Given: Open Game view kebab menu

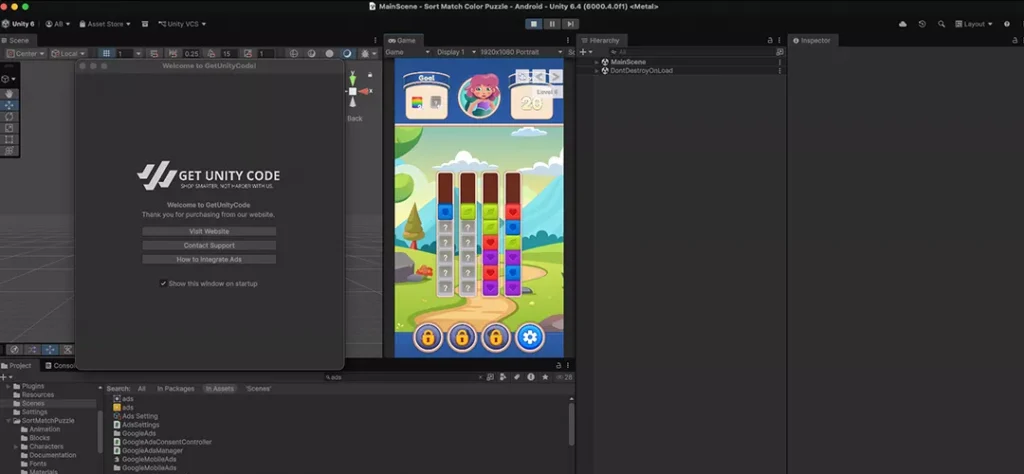Looking at the screenshot, I should coord(567,40).
